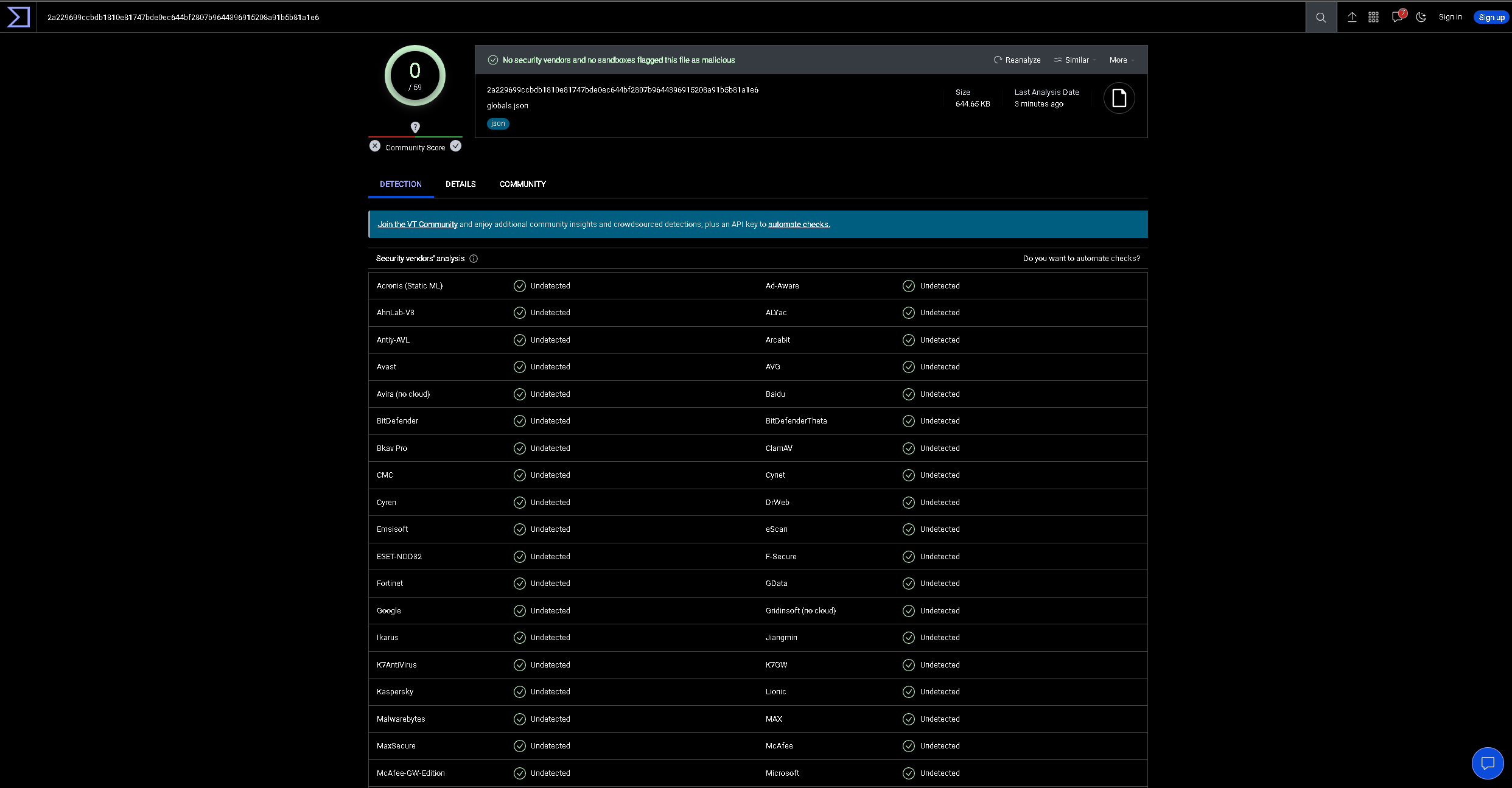Click the ESET-NOD32 vendor name

click(399, 557)
